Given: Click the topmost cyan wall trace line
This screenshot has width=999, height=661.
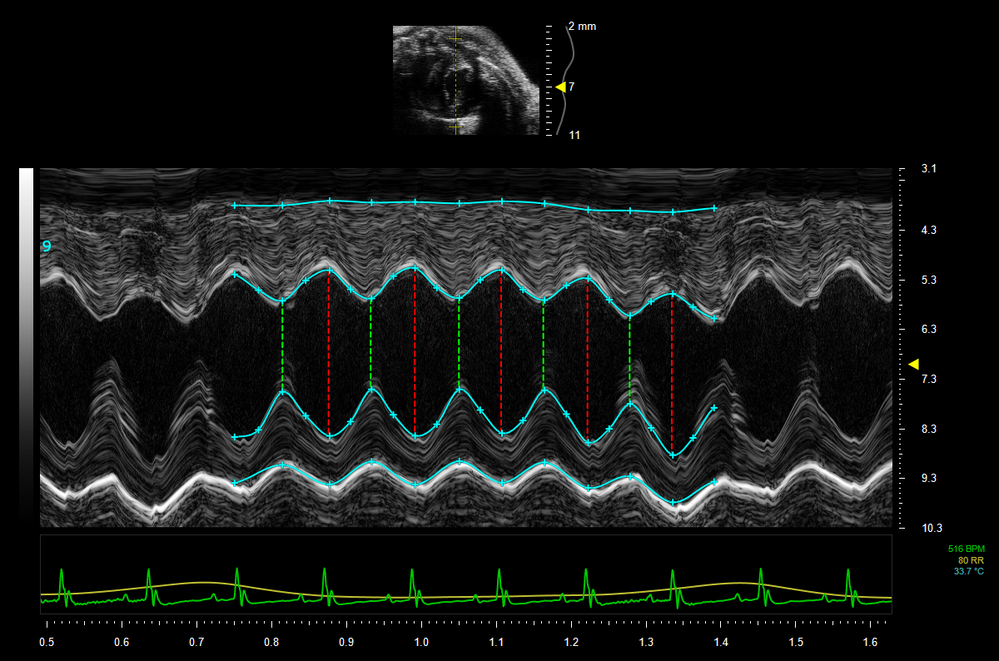Looking at the screenshot, I should 474,205.
